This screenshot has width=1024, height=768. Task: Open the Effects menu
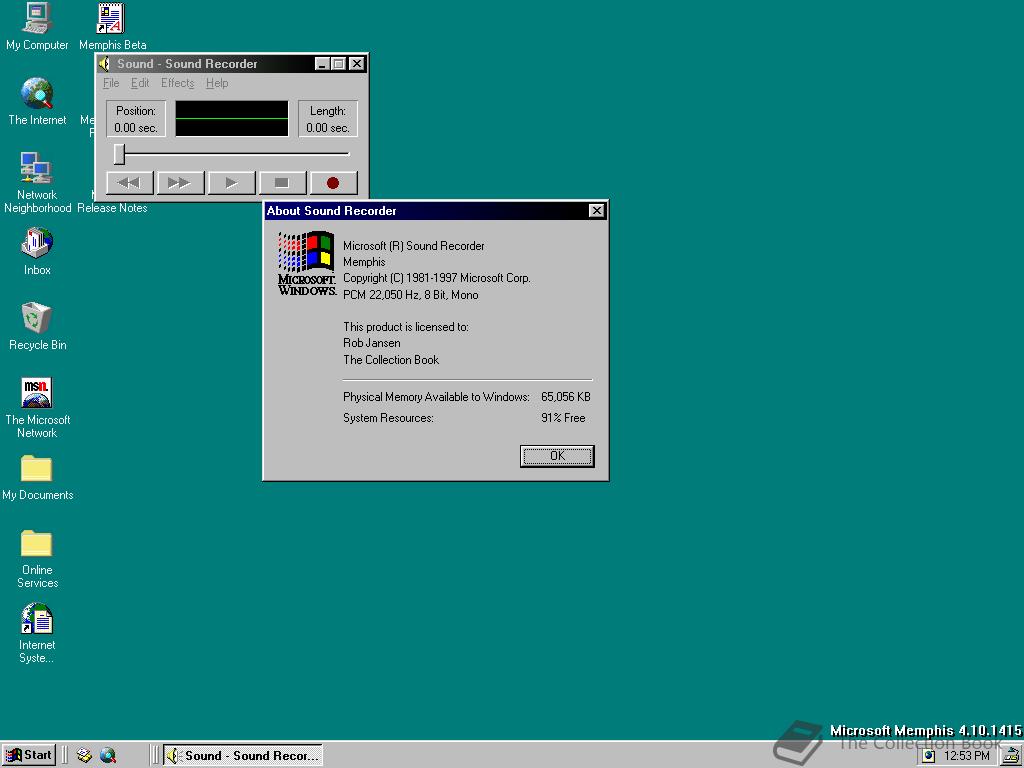[177, 83]
